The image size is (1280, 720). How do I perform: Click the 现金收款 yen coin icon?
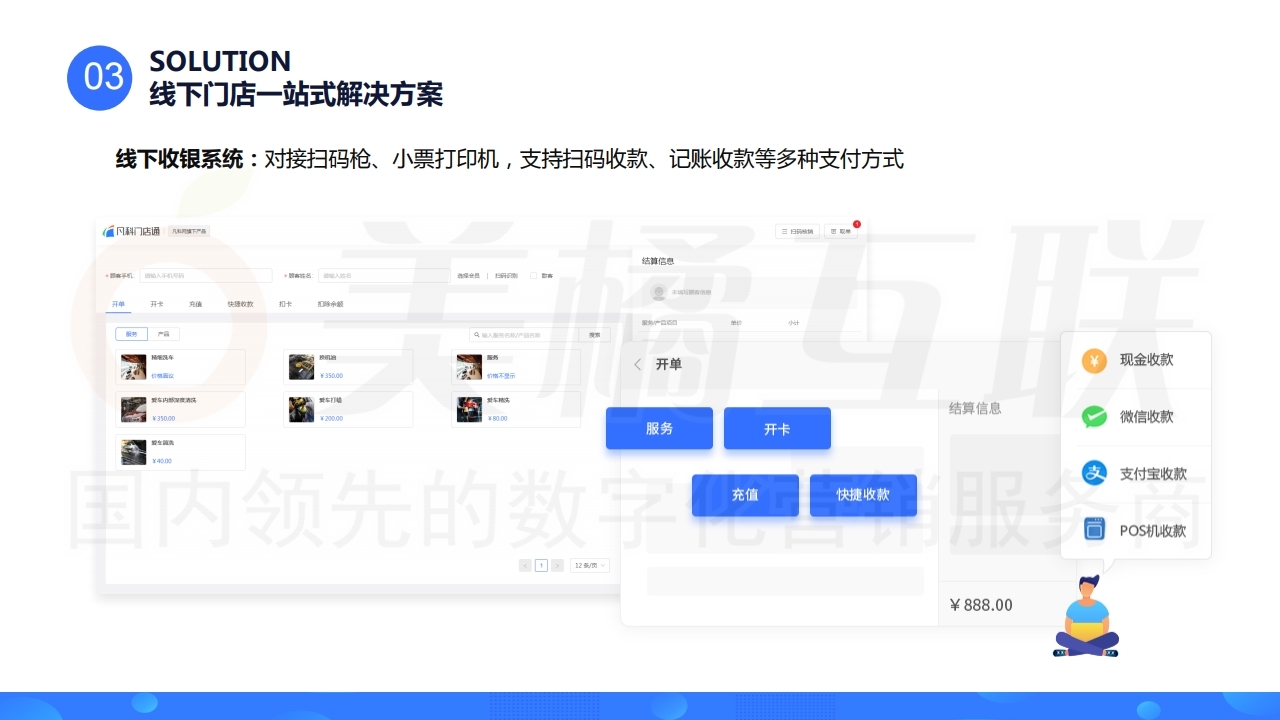click(1094, 360)
